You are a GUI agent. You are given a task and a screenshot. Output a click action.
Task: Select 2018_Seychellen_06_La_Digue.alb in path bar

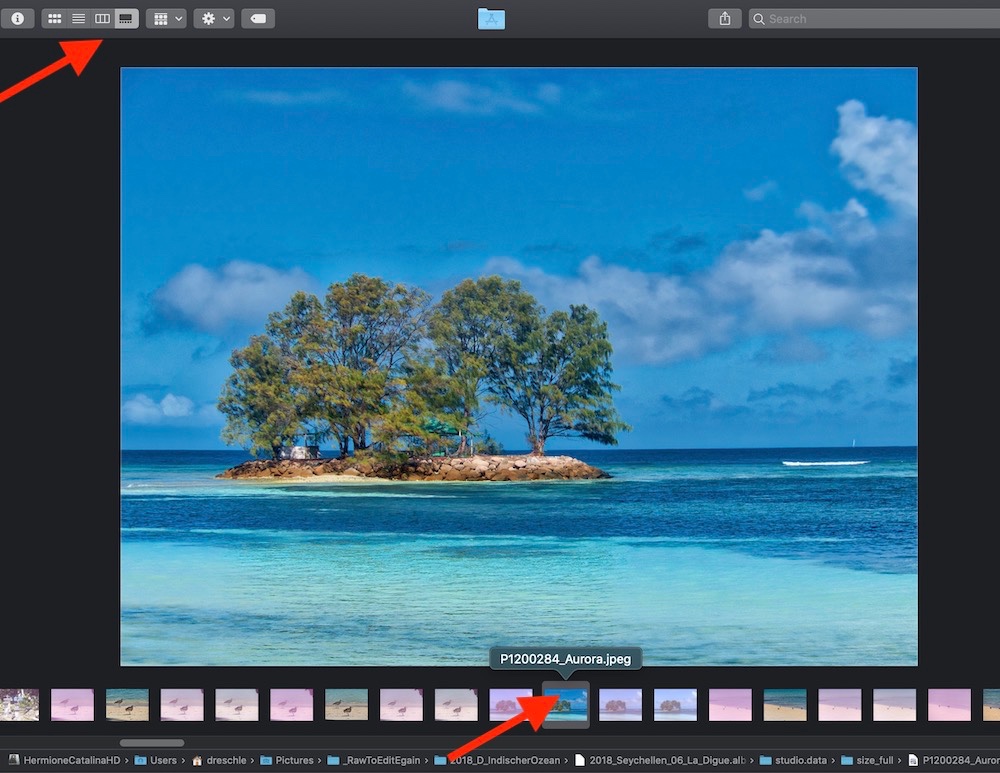(x=660, y=760)
